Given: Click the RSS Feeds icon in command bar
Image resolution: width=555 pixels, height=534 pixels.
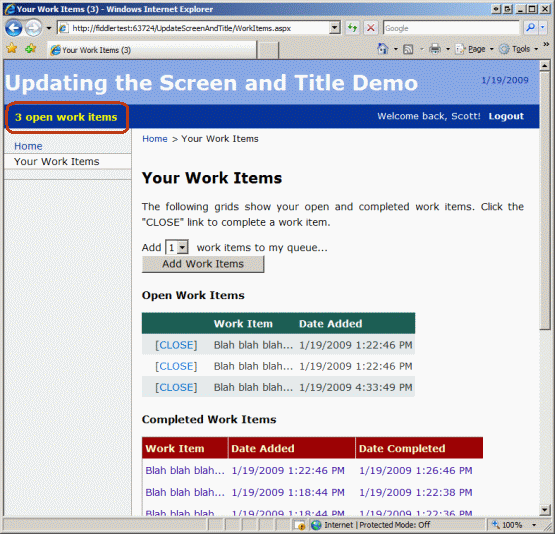Looking at the screenshot, I should pyautogui.click(x=408, y=49).
